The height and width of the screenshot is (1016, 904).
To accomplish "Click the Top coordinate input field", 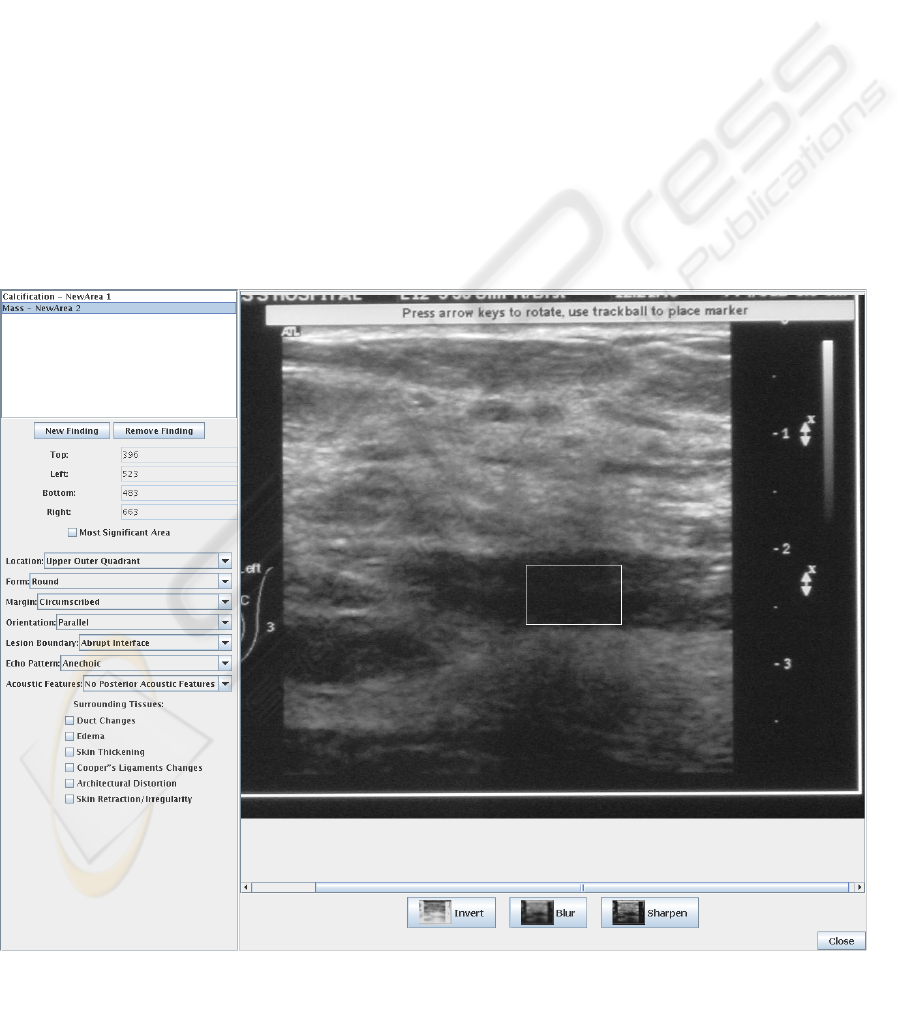I will 177,454.
